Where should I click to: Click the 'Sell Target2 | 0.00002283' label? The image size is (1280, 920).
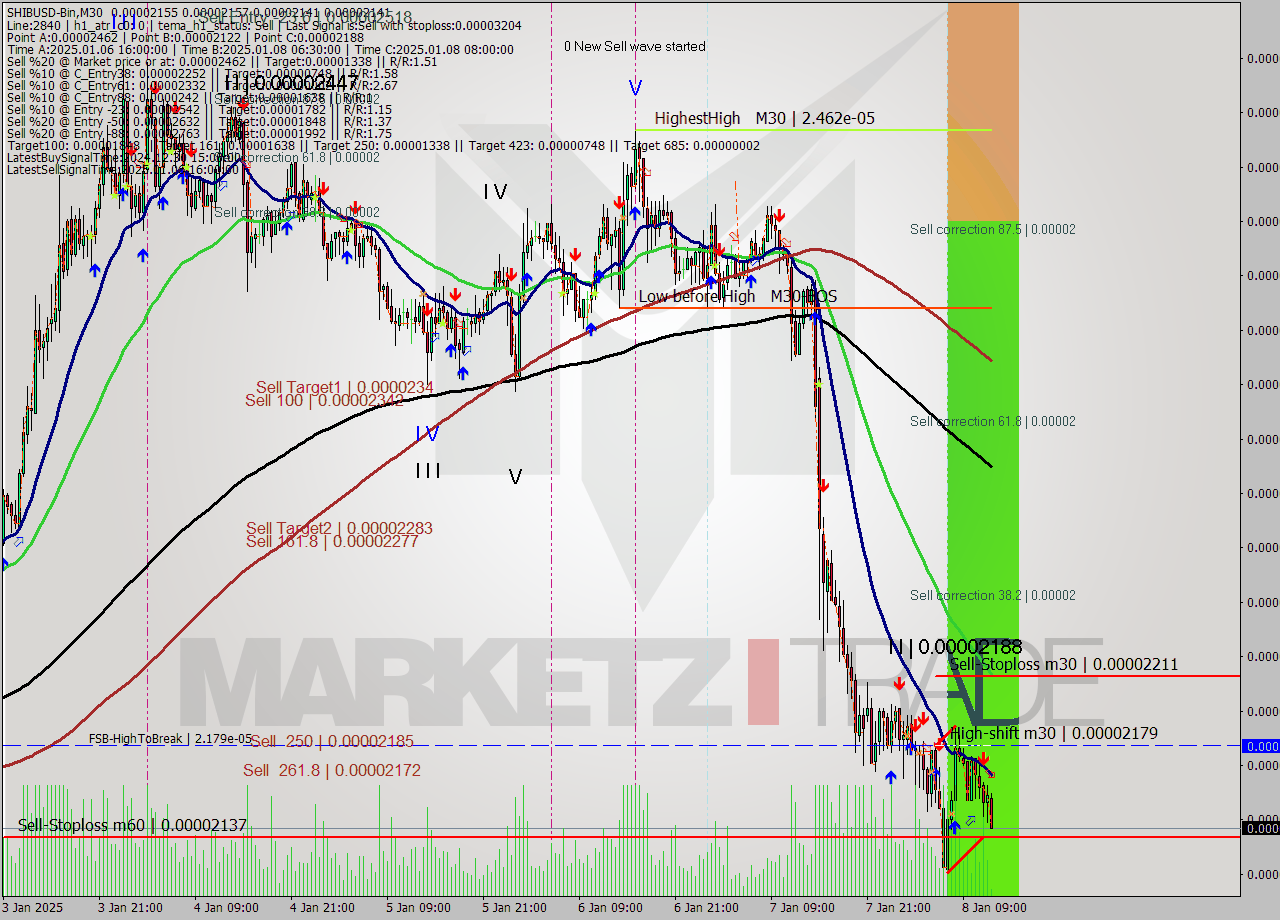tap(339, 528)
